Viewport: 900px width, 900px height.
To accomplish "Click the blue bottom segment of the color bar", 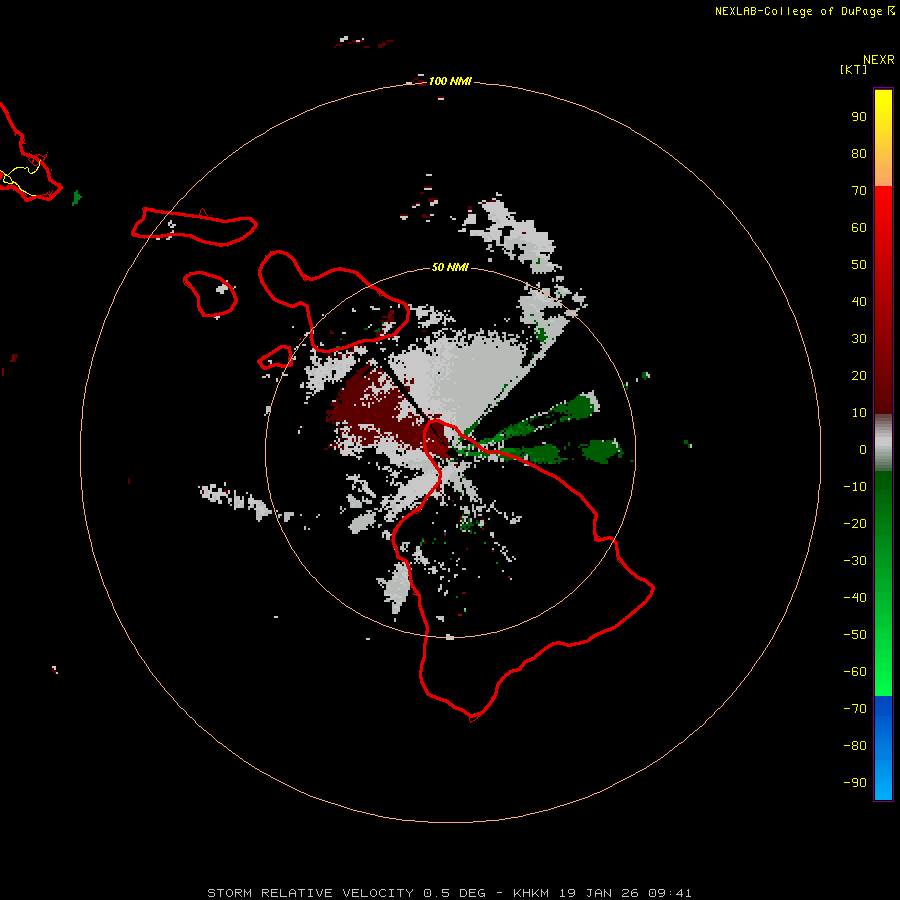I will (x=883, y=748).
